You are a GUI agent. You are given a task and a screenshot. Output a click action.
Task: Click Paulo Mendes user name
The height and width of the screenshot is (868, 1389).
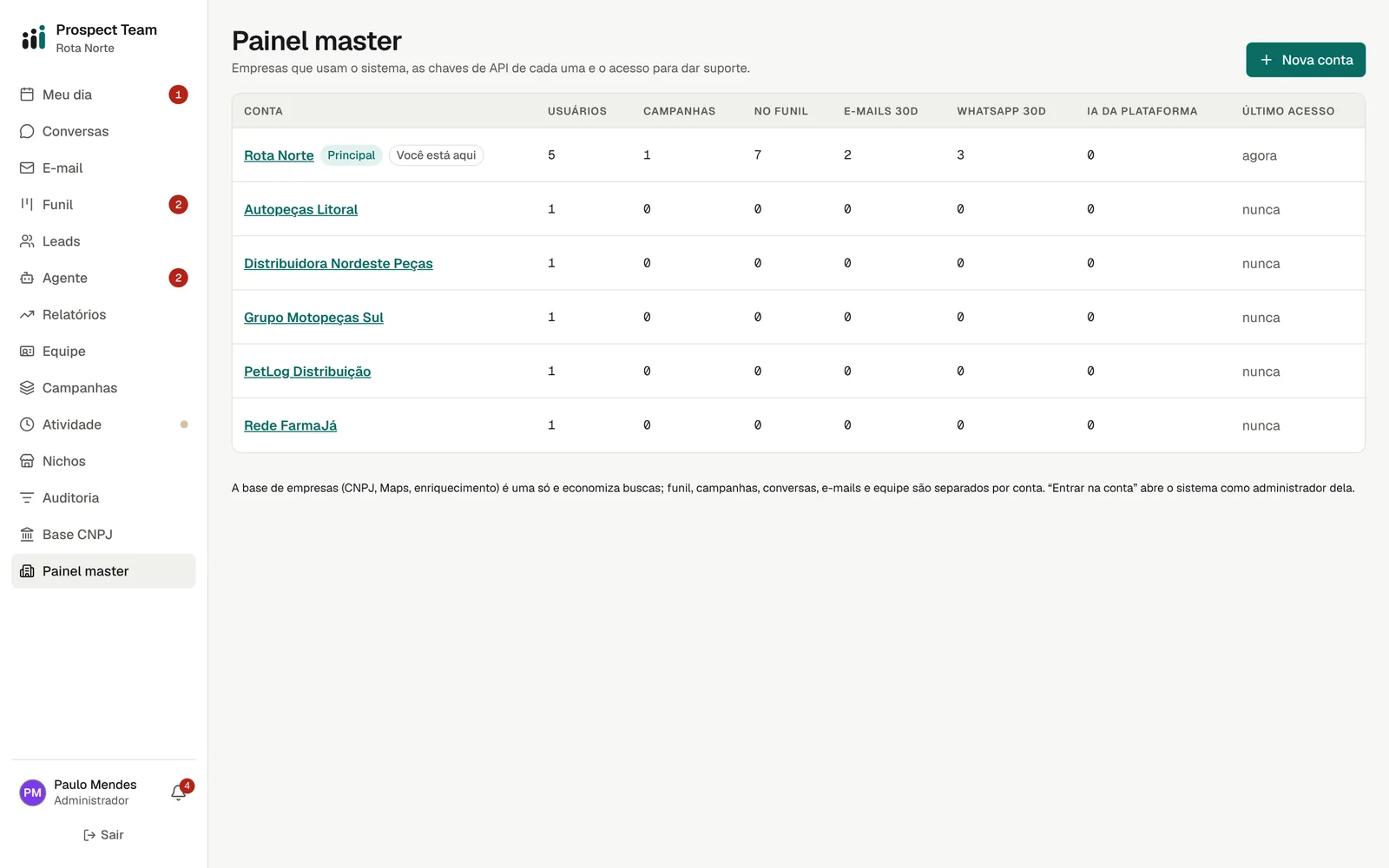point(95,785)
